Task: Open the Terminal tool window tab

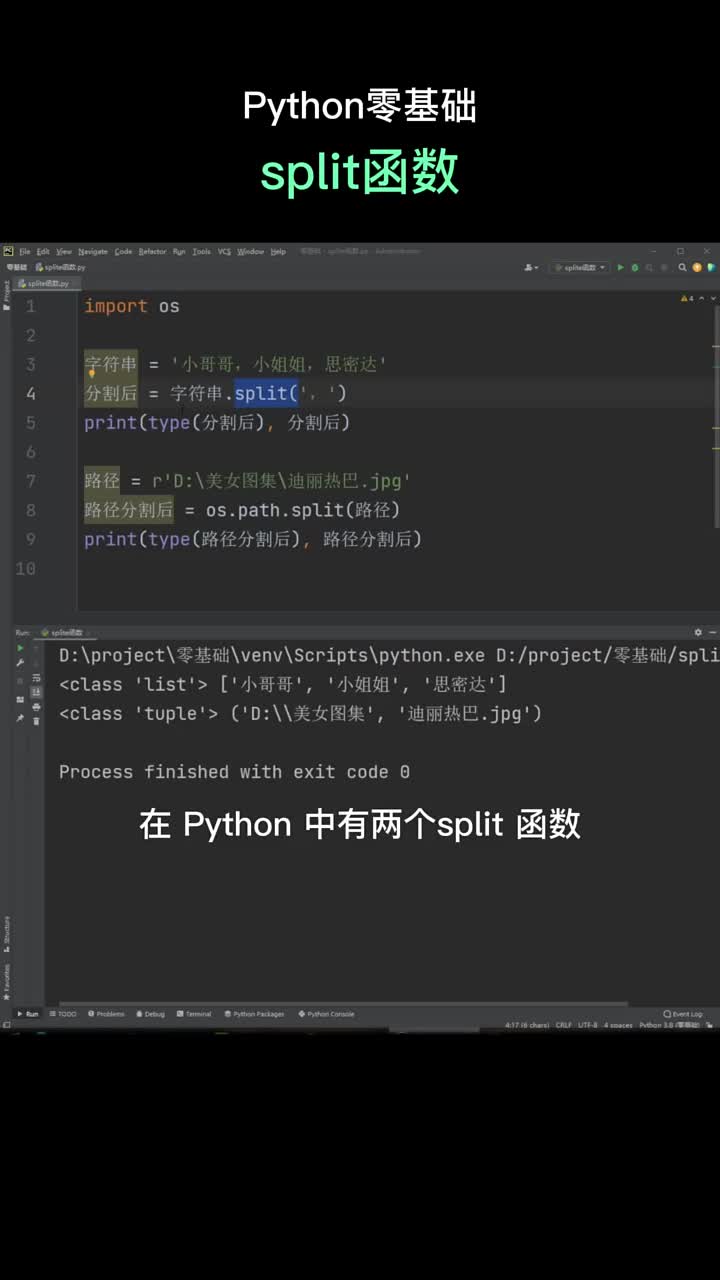Action: coord(194,1014)
